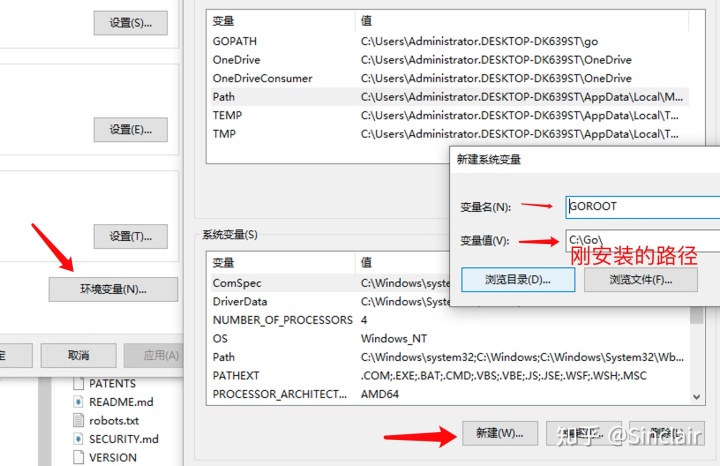
Task: Select the OneDriveConsumer user variable row
Action: point(450,78)
